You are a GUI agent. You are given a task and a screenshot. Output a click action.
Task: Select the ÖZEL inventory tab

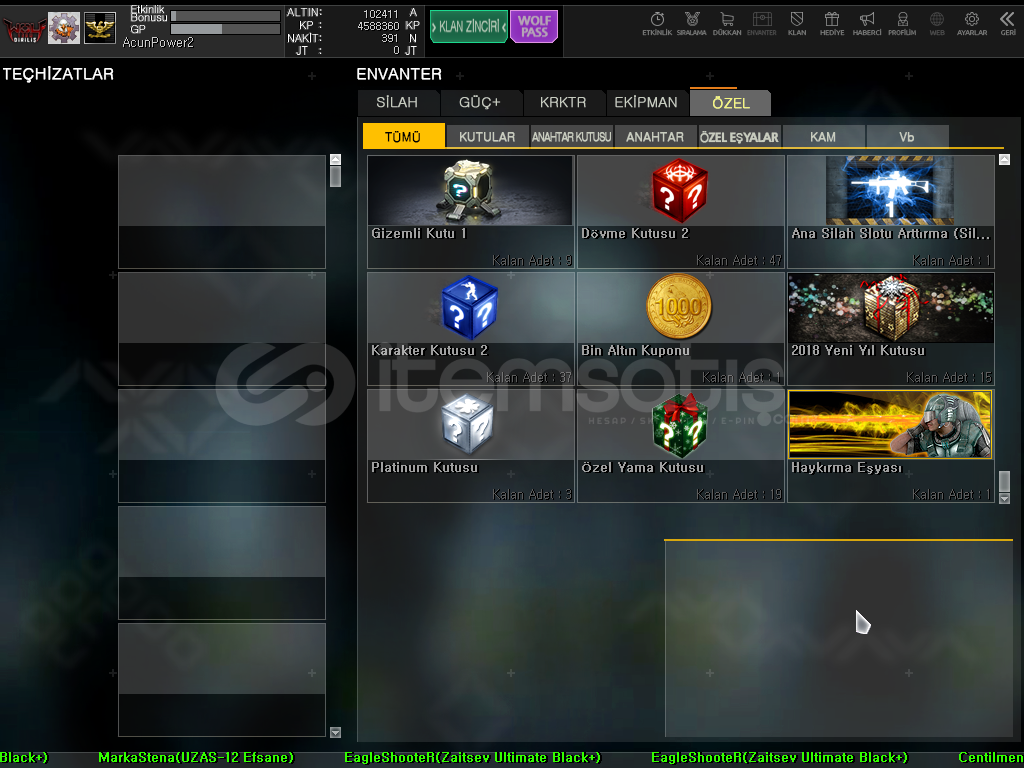(x=730, y=103)
